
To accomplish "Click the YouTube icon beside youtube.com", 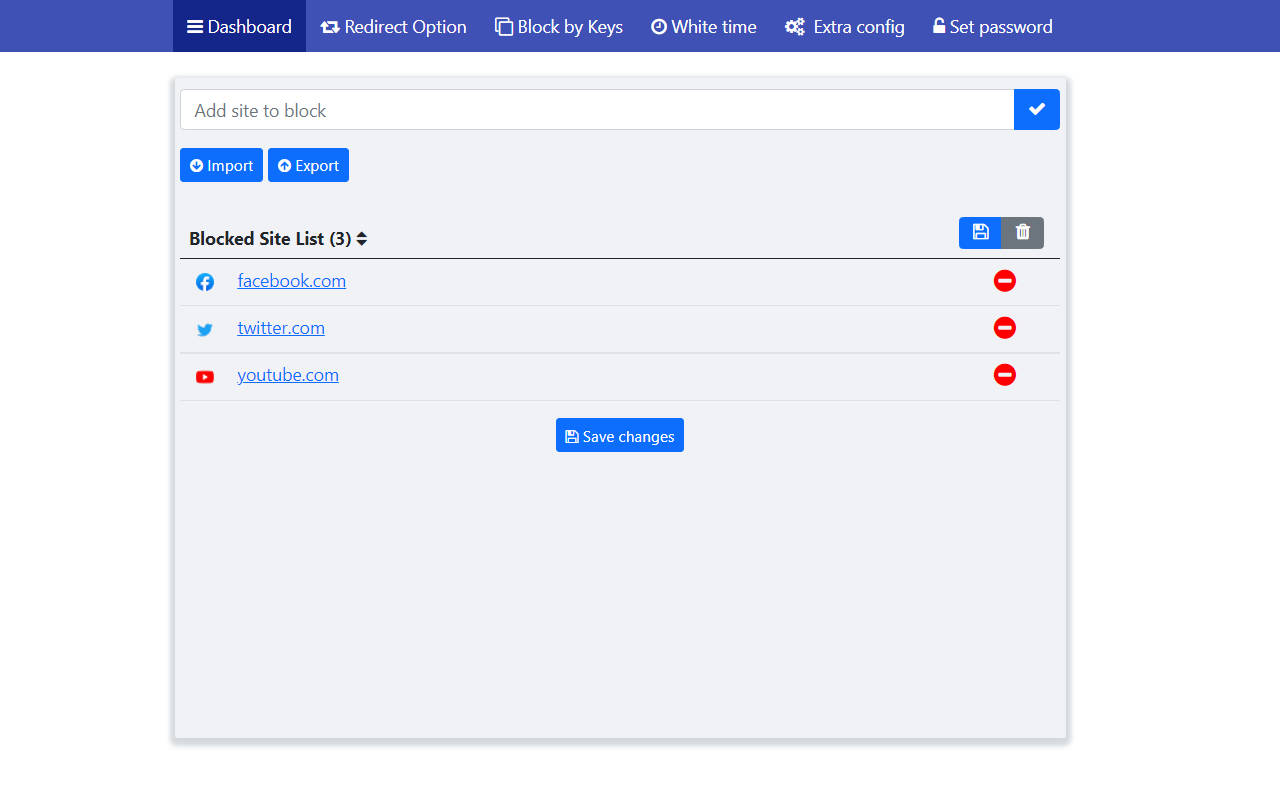I will pyautogui.click(x=205, y=377).
